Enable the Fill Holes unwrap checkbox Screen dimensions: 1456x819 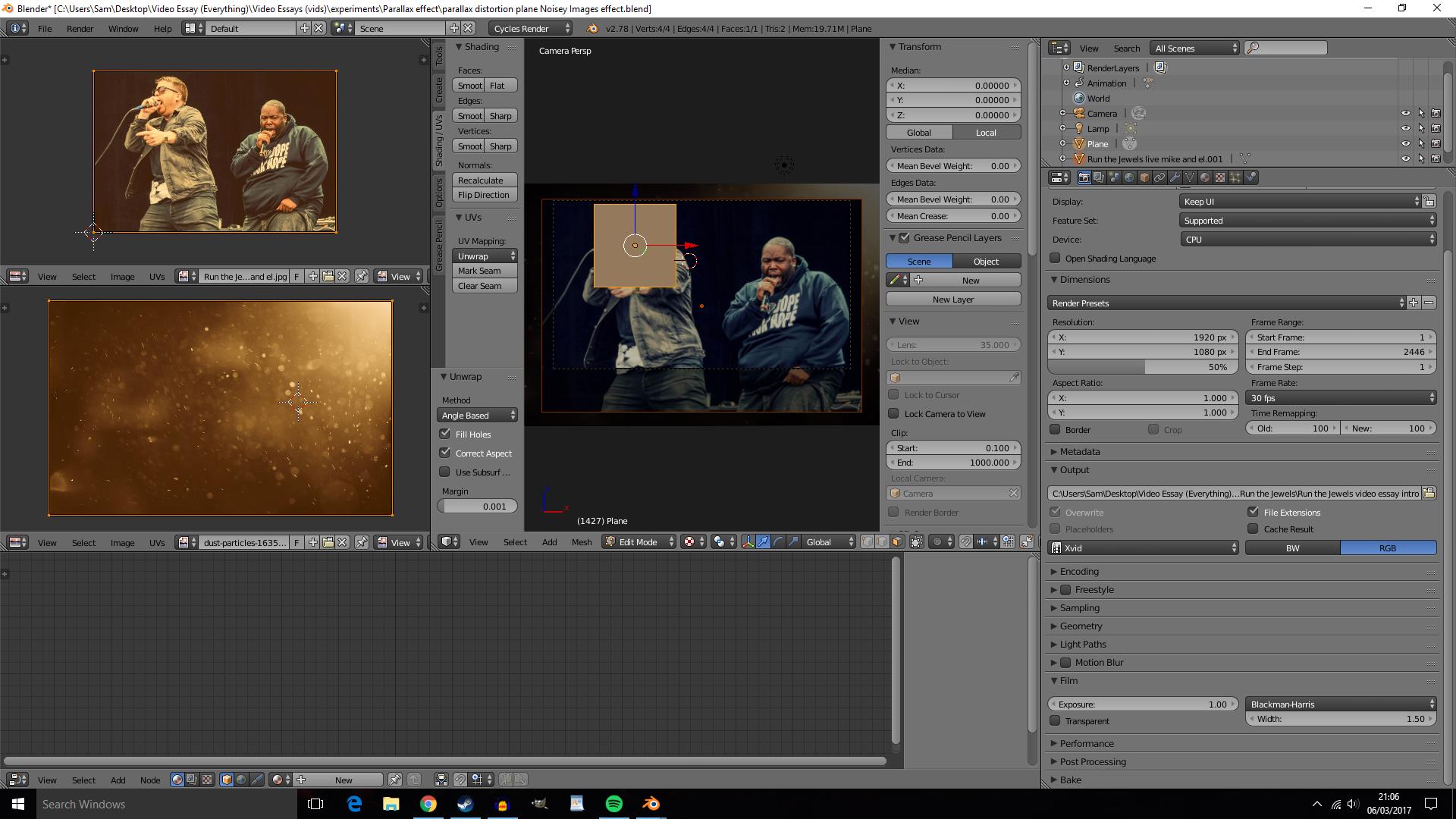pyautogui.click(x=447, y=433)
